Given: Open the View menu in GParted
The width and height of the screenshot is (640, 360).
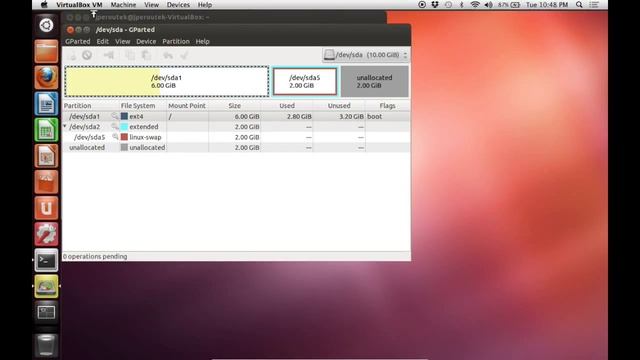Looking at the screenshot, I should click(122, 41).
